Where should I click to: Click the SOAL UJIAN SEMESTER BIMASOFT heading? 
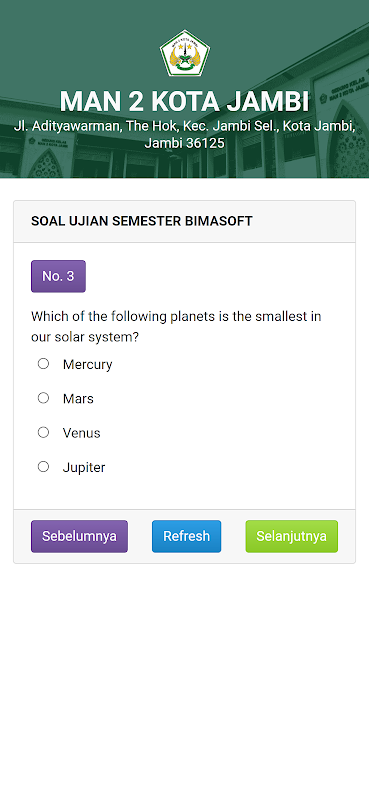pos(142,221)
